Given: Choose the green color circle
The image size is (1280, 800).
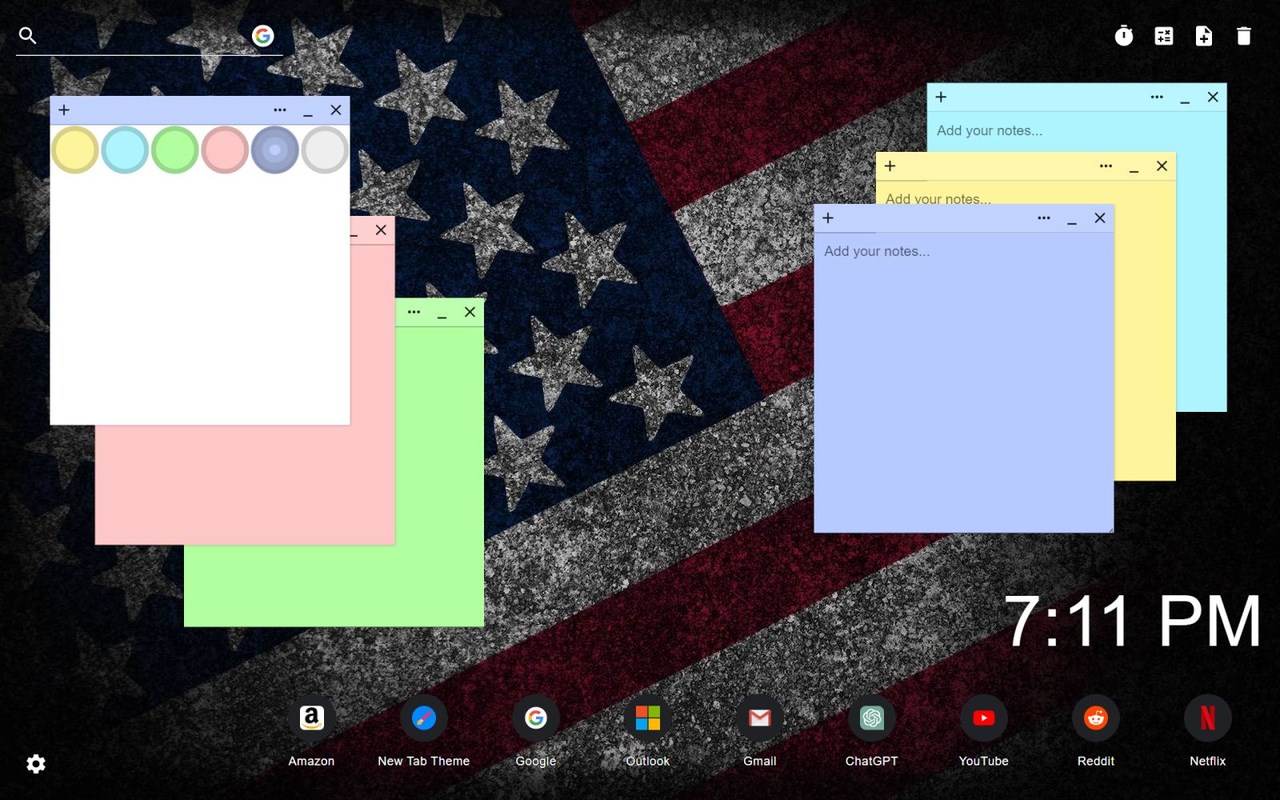Looking at the screenshot, I should point(175,150).
